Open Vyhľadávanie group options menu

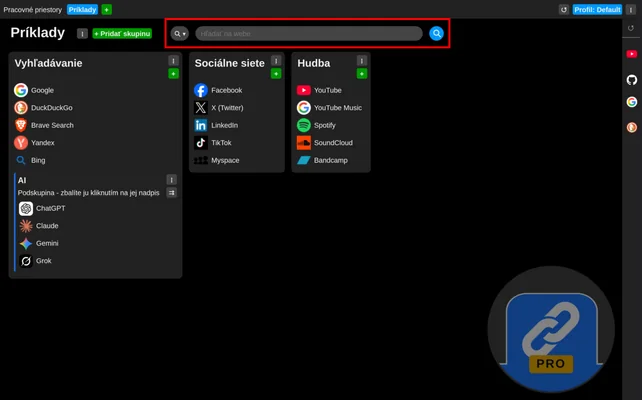173,61
